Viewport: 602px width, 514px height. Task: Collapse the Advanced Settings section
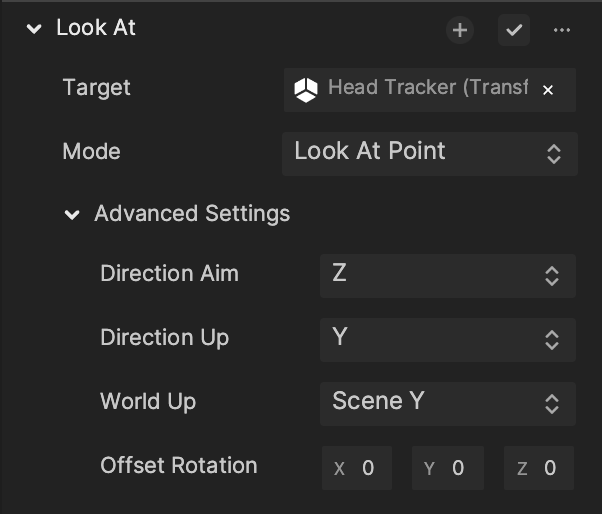pos(72,215)
